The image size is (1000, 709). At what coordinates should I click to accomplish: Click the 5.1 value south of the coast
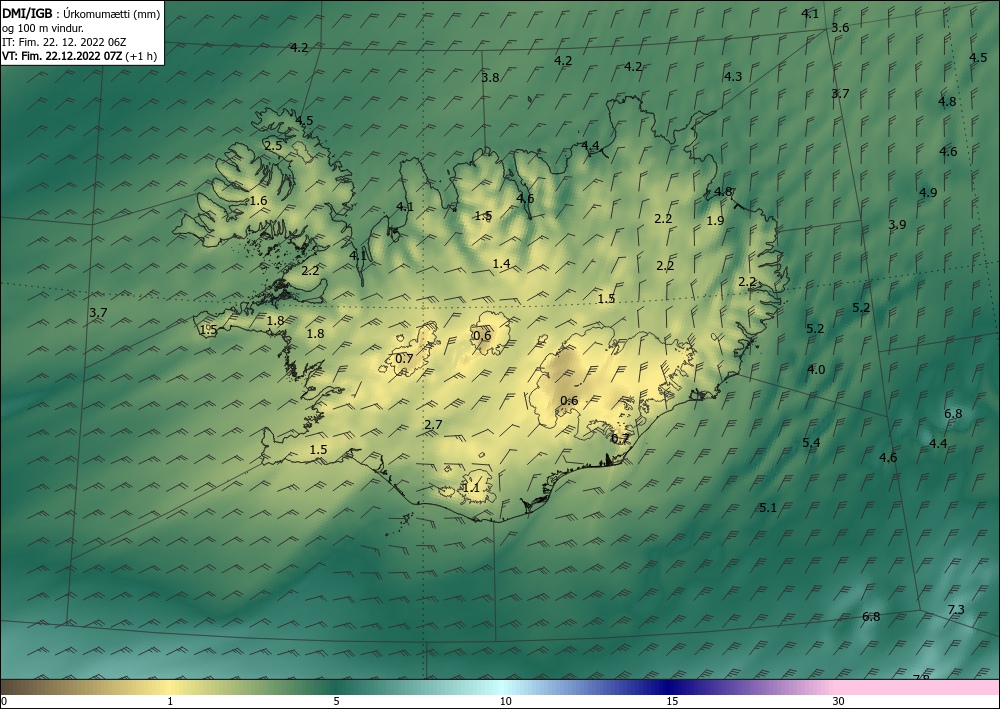[x=768, y=508]
